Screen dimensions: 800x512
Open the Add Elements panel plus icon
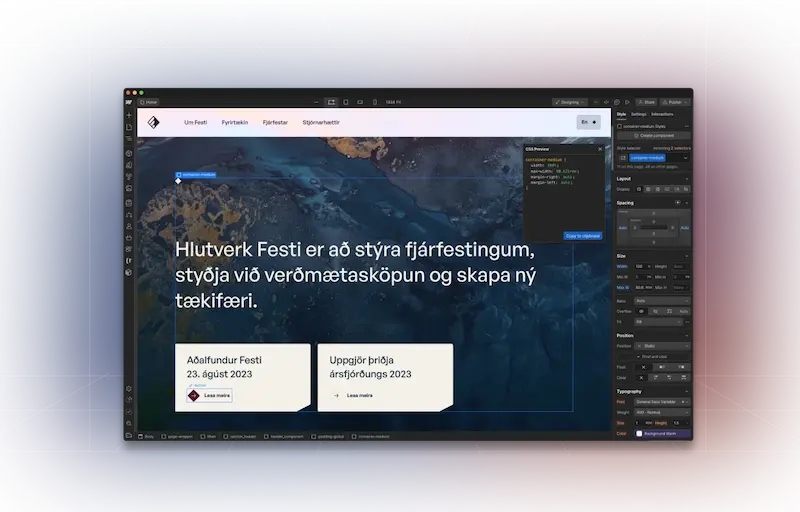(x=129, y=115)
